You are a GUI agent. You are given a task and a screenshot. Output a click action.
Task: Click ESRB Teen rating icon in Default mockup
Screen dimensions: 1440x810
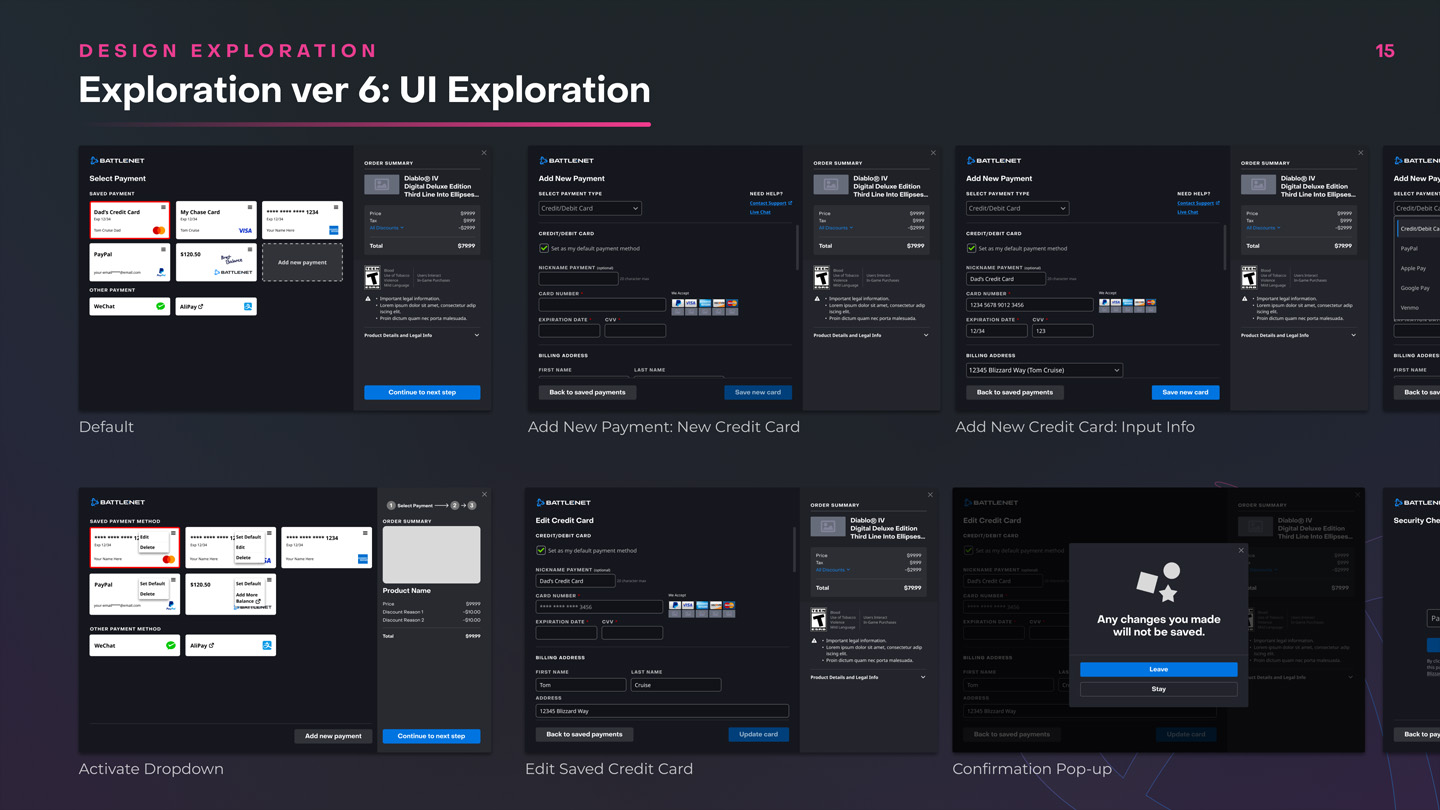(372, 277)
